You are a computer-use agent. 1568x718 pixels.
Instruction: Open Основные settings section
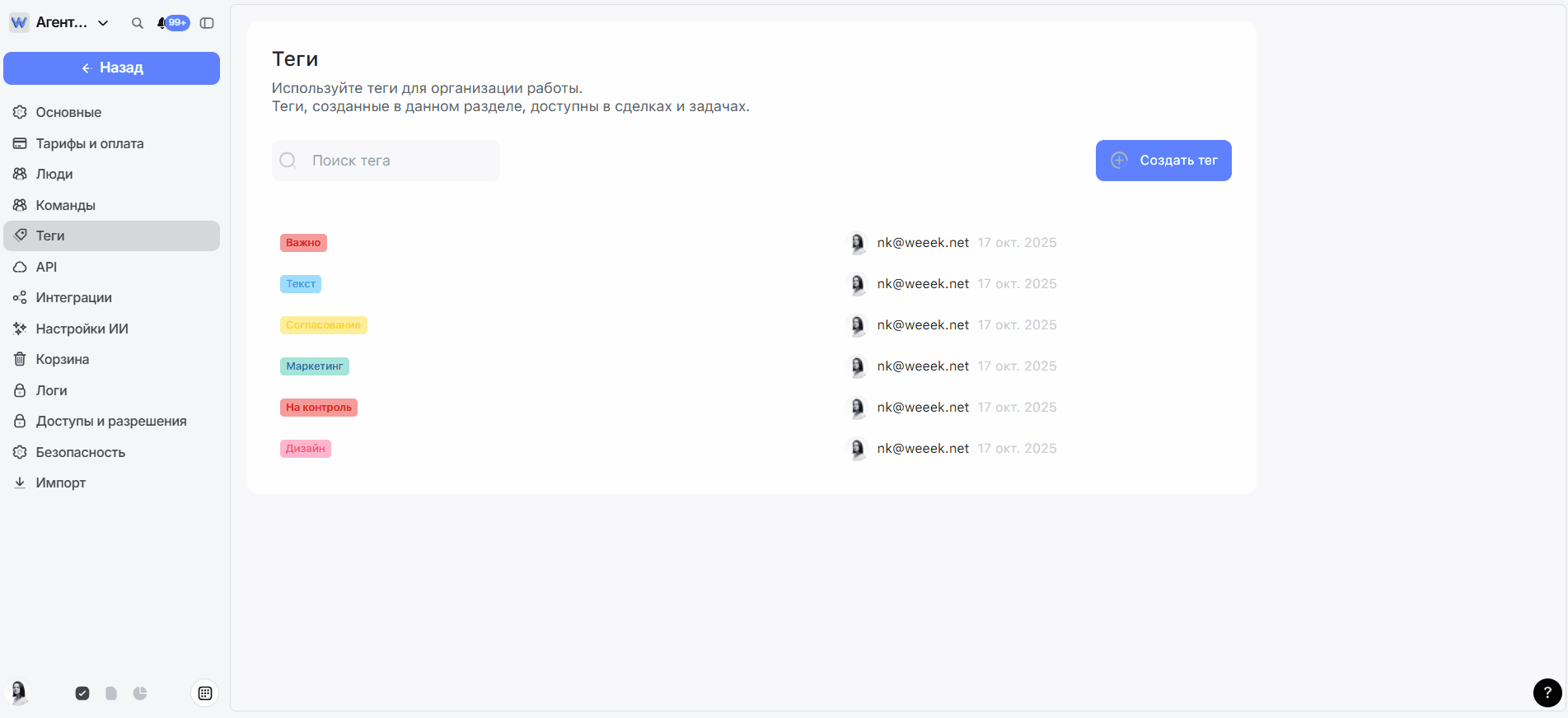[x=68, y=112]
